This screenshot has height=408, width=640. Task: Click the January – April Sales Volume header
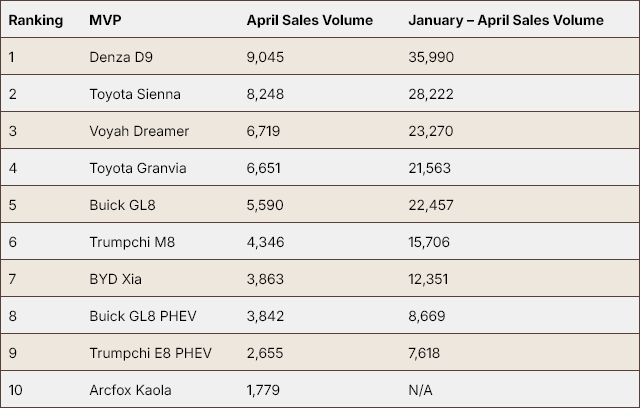click(x=506, y=20)
